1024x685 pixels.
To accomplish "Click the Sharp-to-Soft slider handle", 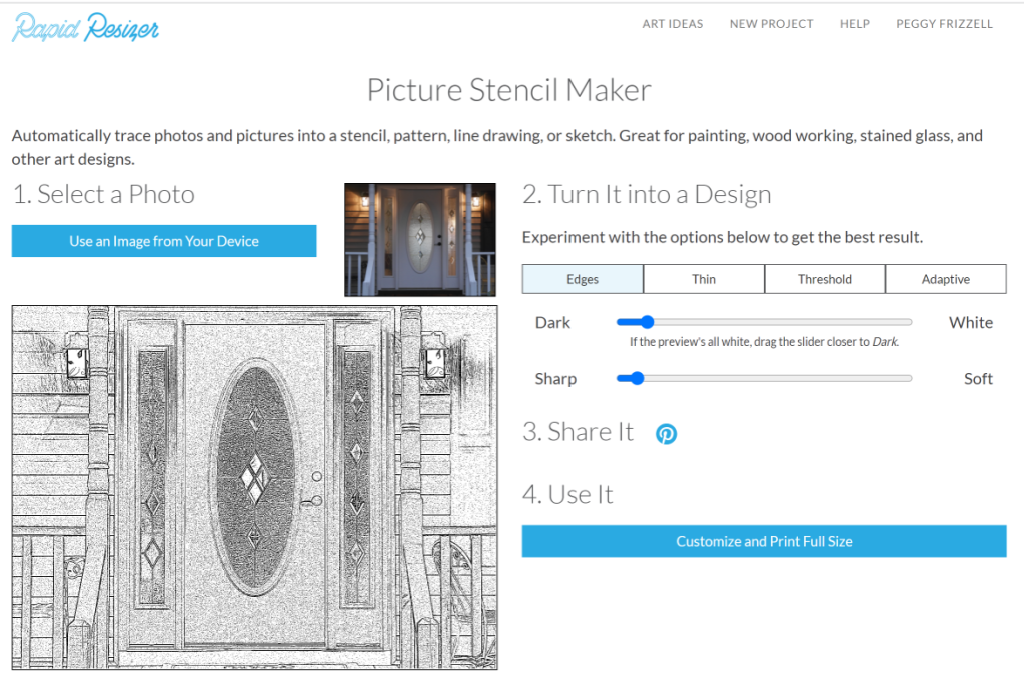I will click(x=637, y=378).
